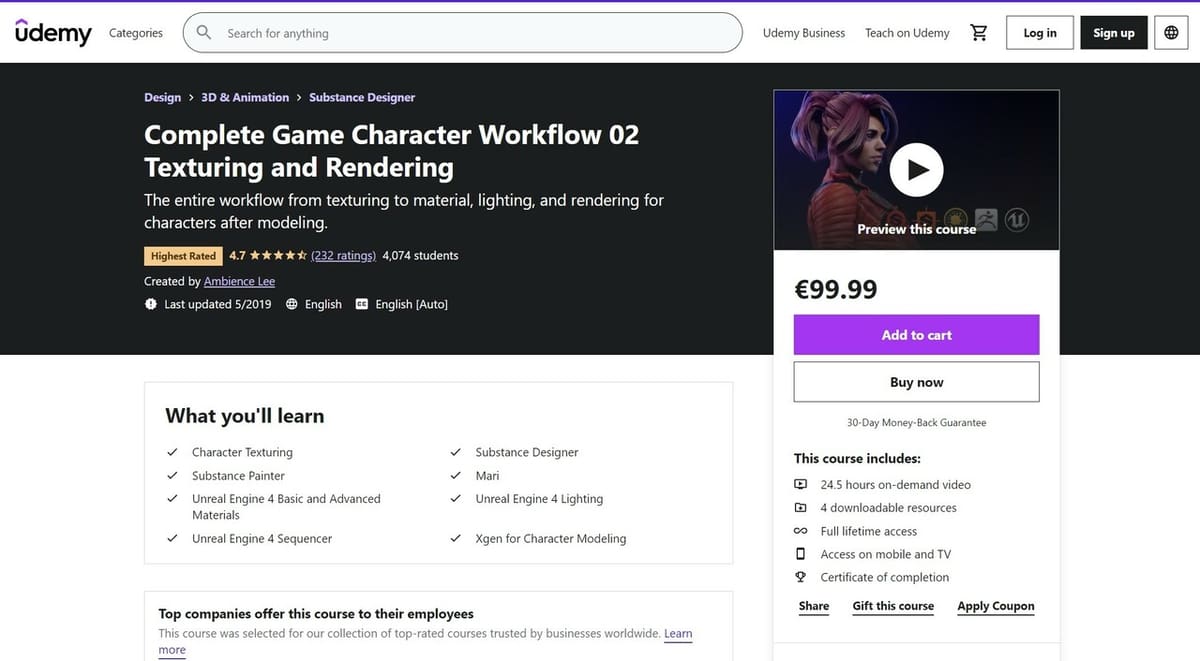Click checkmark beside Character Texturing

point(172,452)
